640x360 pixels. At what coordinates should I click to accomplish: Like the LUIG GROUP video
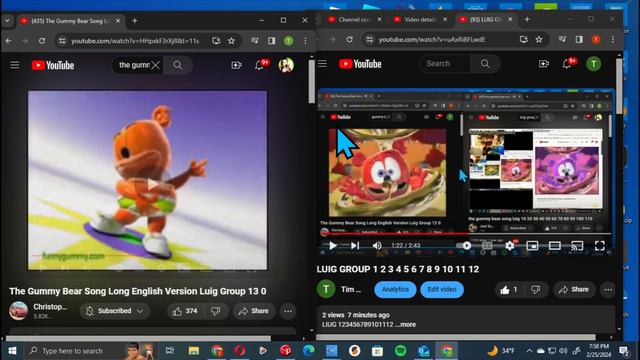click(509, 289)
